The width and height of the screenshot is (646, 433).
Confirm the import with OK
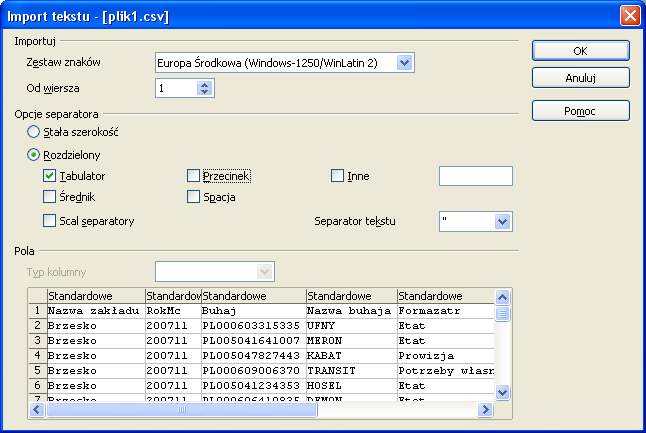click(580, 51)
